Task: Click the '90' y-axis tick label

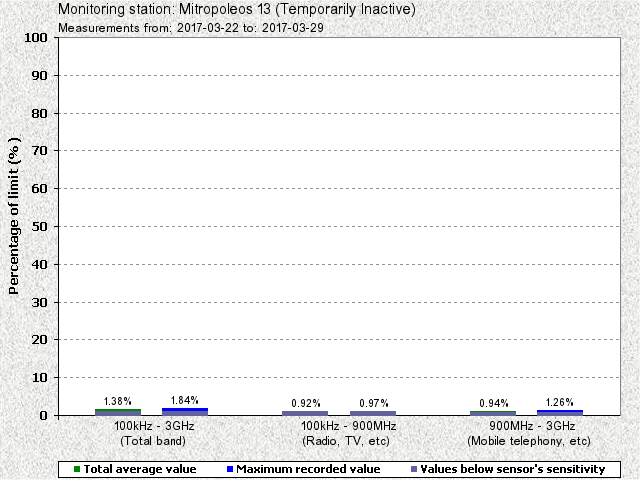Action: tap(40, 76)
